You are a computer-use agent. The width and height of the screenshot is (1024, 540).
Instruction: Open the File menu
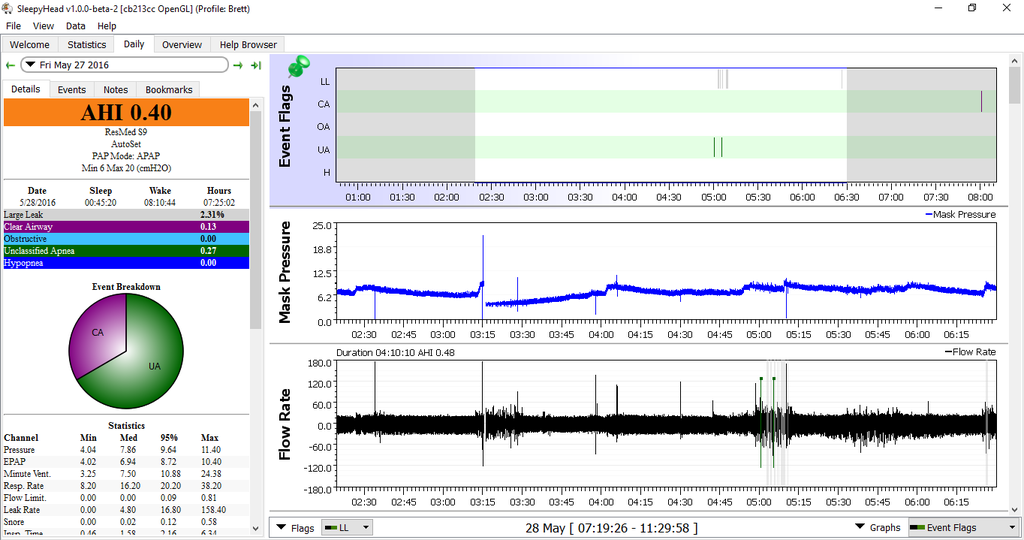(x=13, y=26)
